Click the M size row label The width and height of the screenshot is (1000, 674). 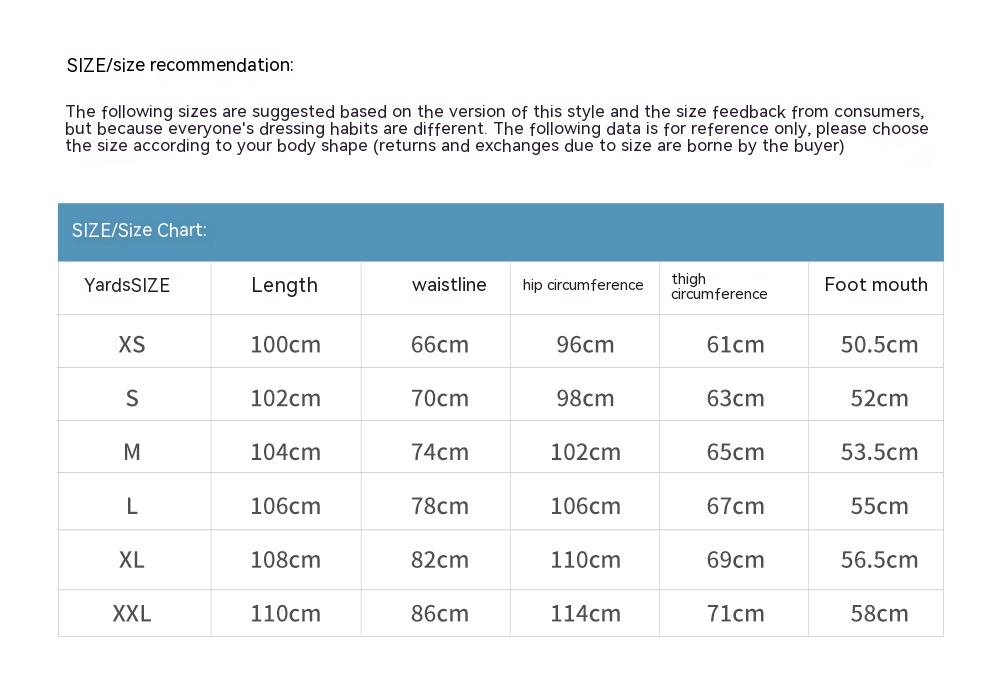click(132, 452)
